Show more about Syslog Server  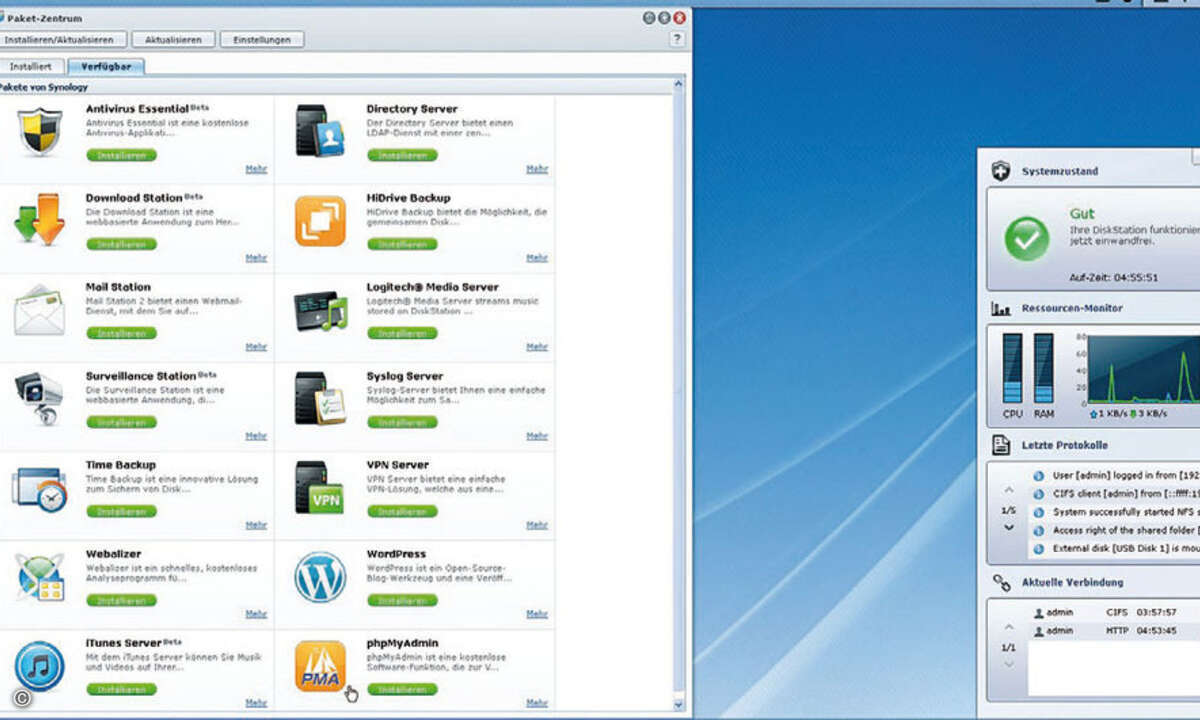[537, 436]
